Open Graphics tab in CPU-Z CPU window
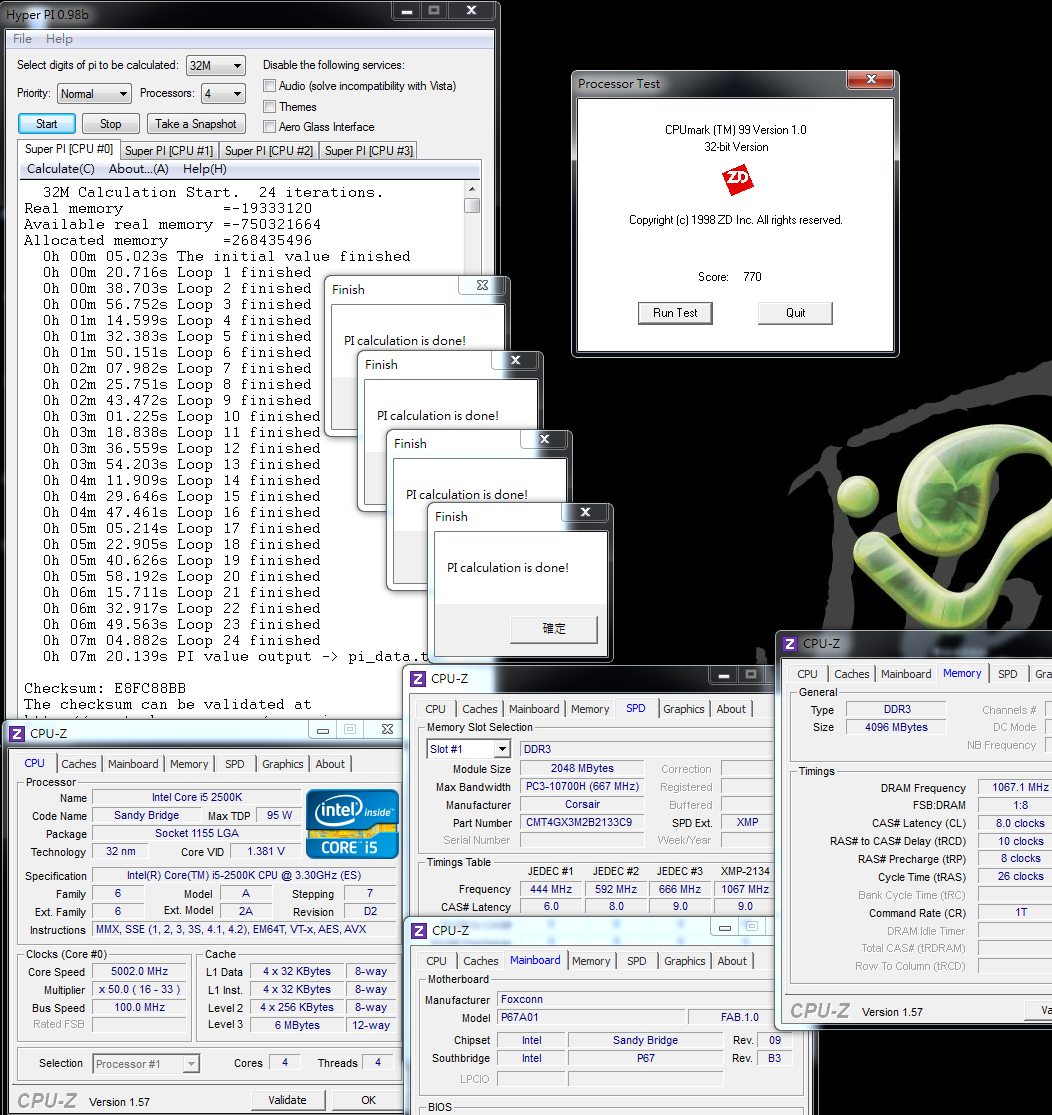1052x1115 pixels. [x=282, y=764]
